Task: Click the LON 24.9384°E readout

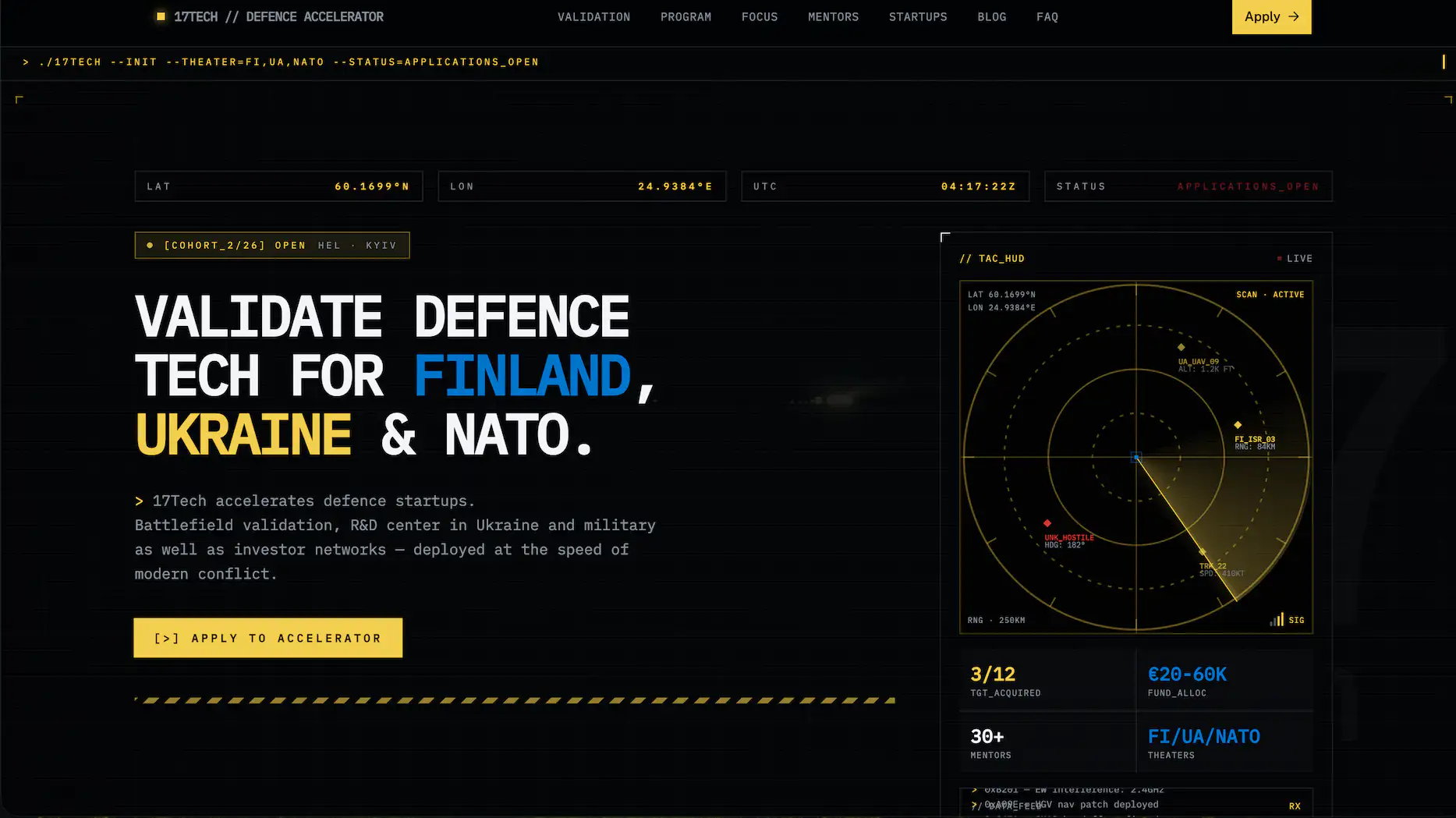Action: click(x=582, y=186)
